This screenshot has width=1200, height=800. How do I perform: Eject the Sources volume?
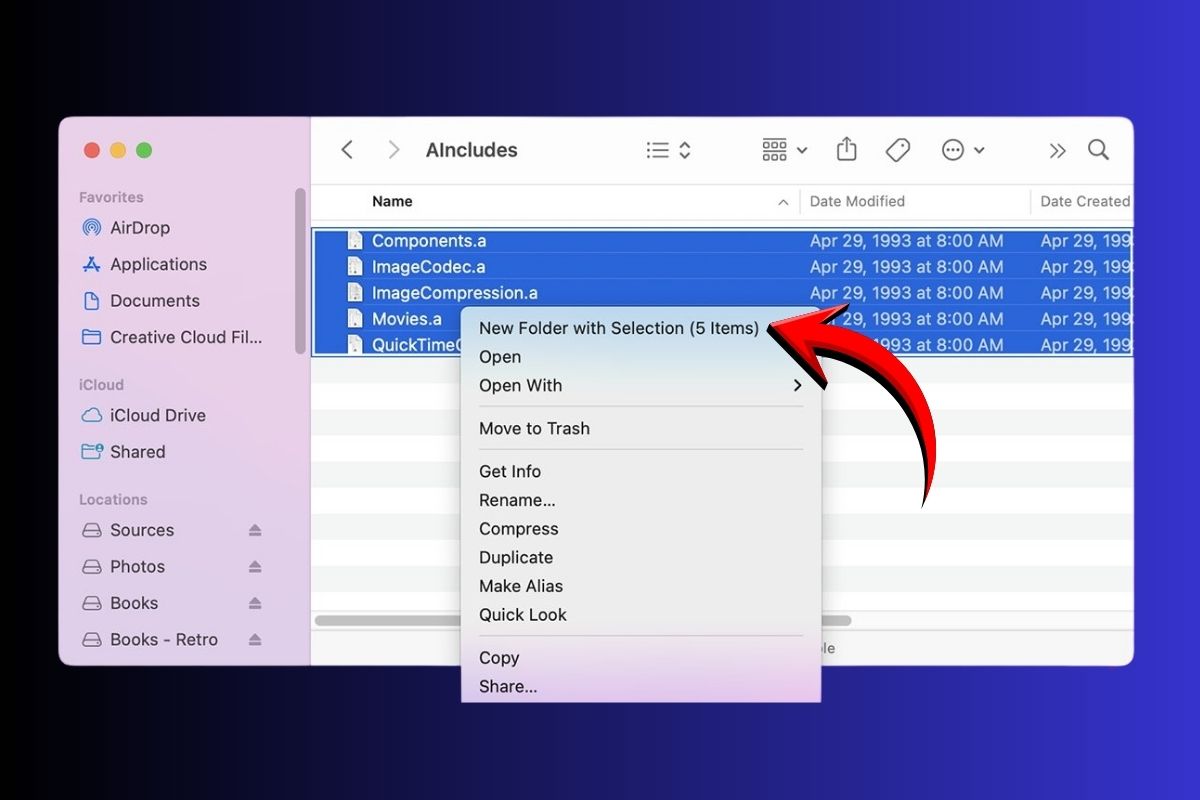click(255, 530)
